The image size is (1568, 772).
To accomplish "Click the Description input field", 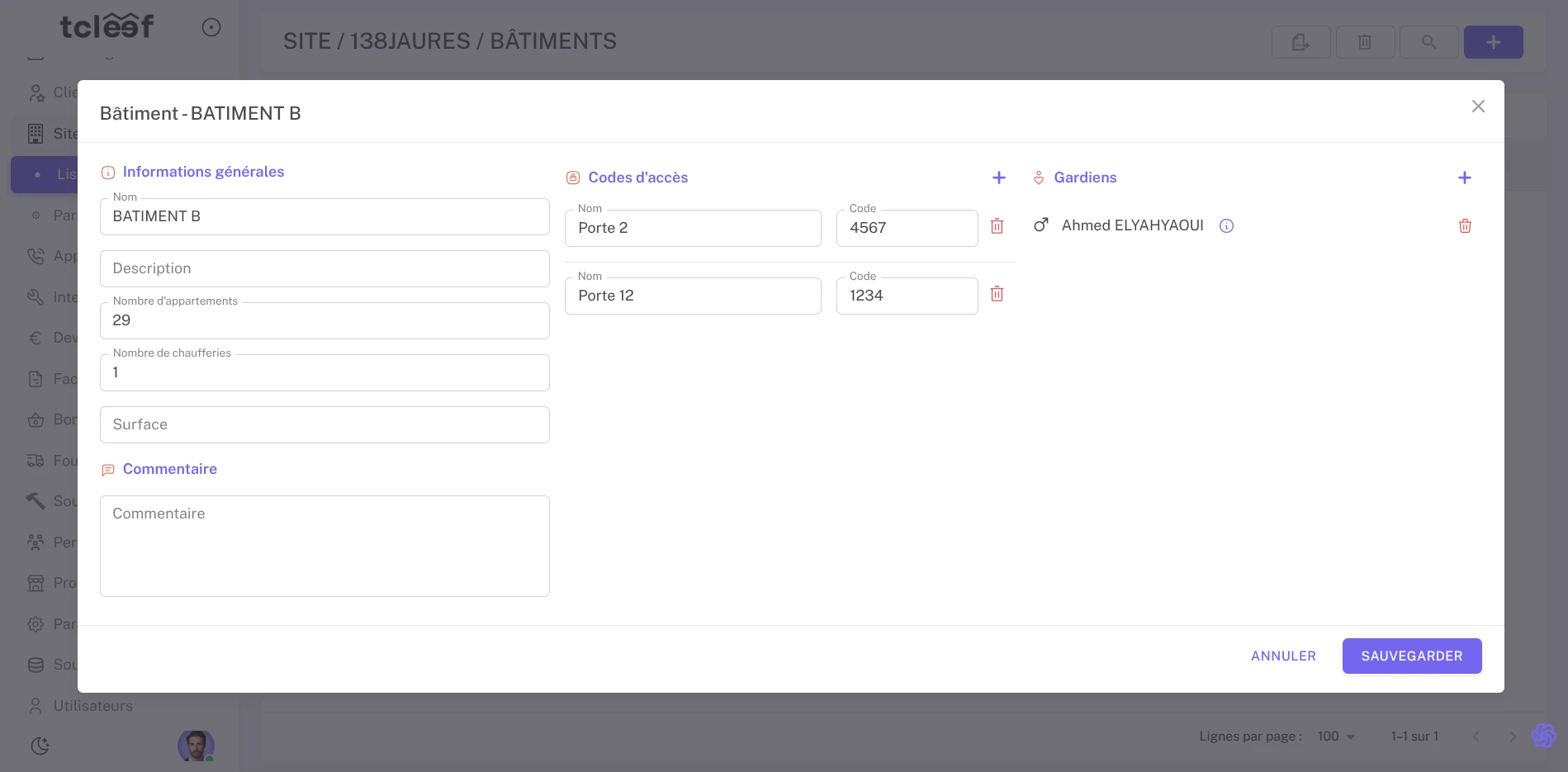I will pyautogui.click(x=324, y=269).
